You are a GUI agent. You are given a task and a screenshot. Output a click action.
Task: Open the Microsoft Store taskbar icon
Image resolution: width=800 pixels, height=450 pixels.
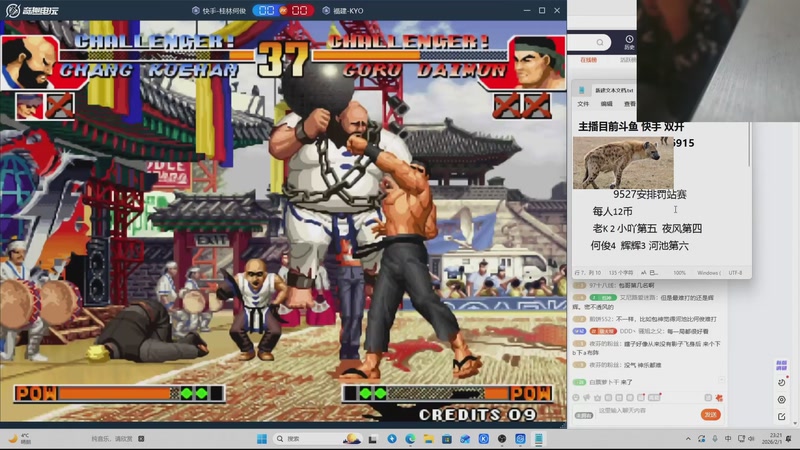pyautogui.click(x=447, y=439)
